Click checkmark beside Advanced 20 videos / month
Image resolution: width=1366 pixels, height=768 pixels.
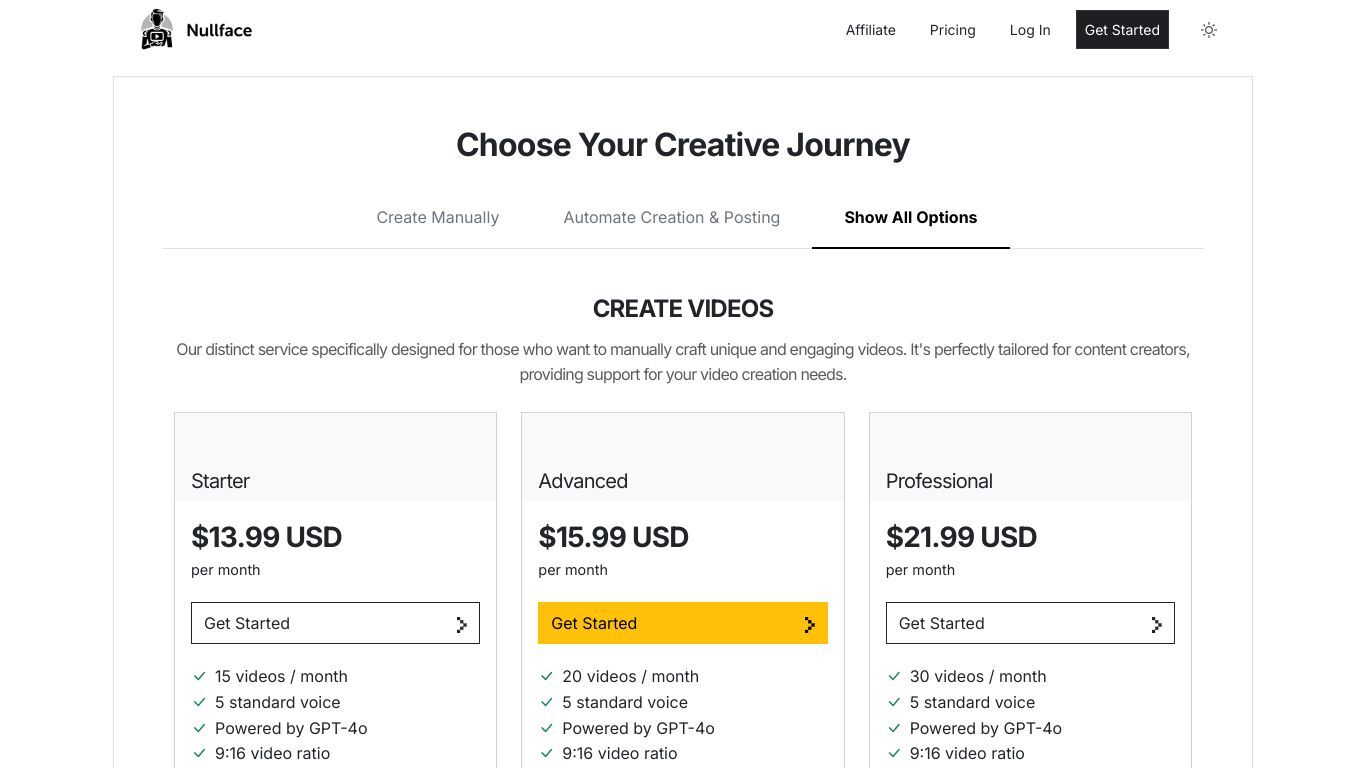tap(547, 677)
